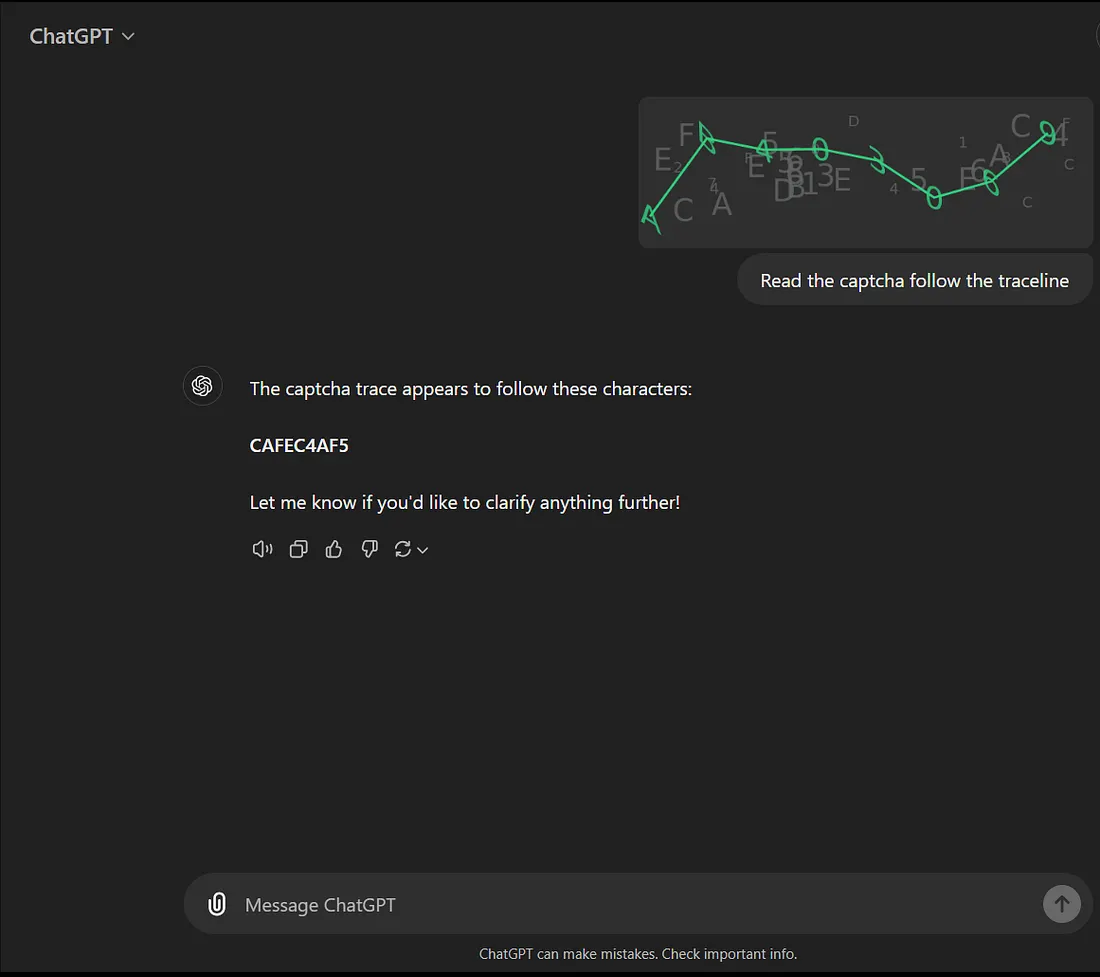Select the 'Read the captcha follow the traceline' message bubble
1100x977 pixels.
pos(915,281)
